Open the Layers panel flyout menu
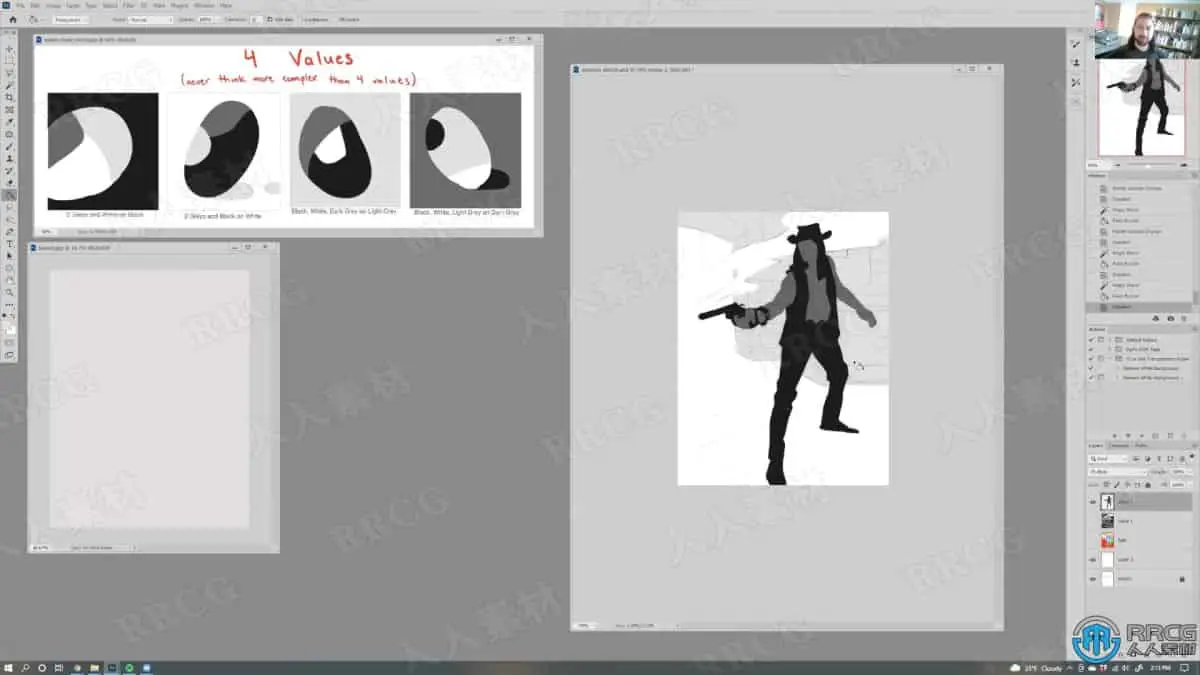Screen dimensions: 1200x675 (x=1193, y=445)
